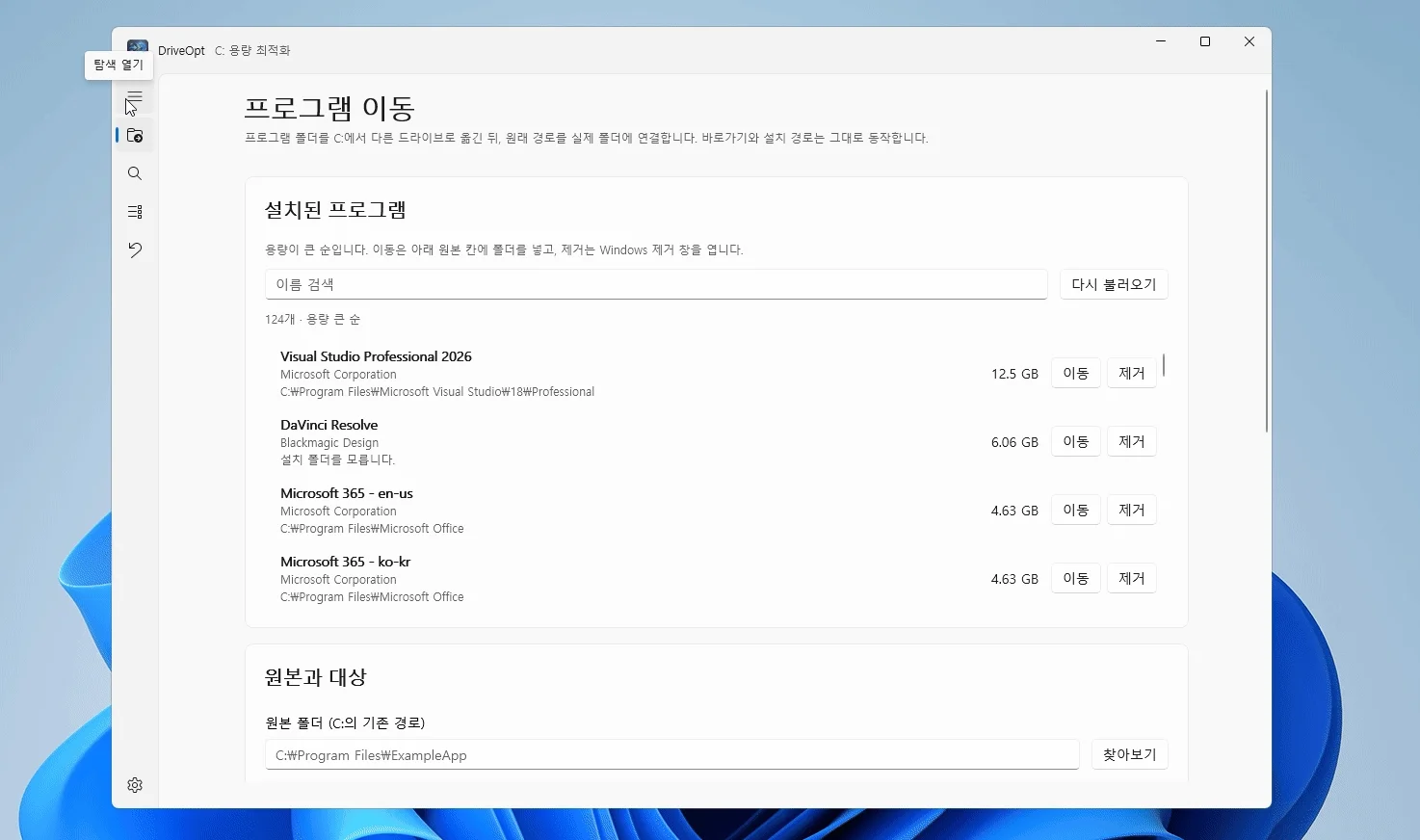
Task: Select the program move folder icon
Action: click(x=135, y=136)
